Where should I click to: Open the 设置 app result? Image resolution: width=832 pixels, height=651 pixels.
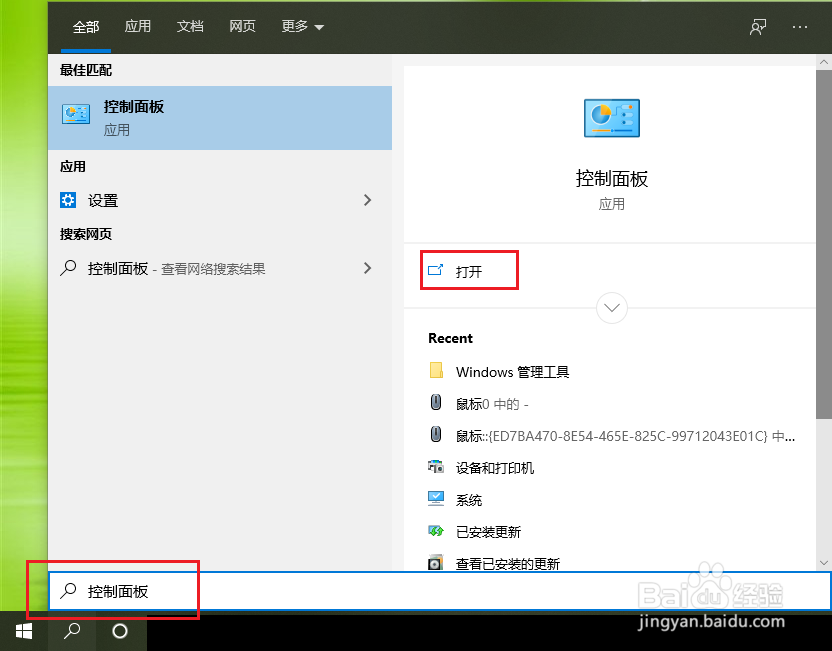point(220,200)
